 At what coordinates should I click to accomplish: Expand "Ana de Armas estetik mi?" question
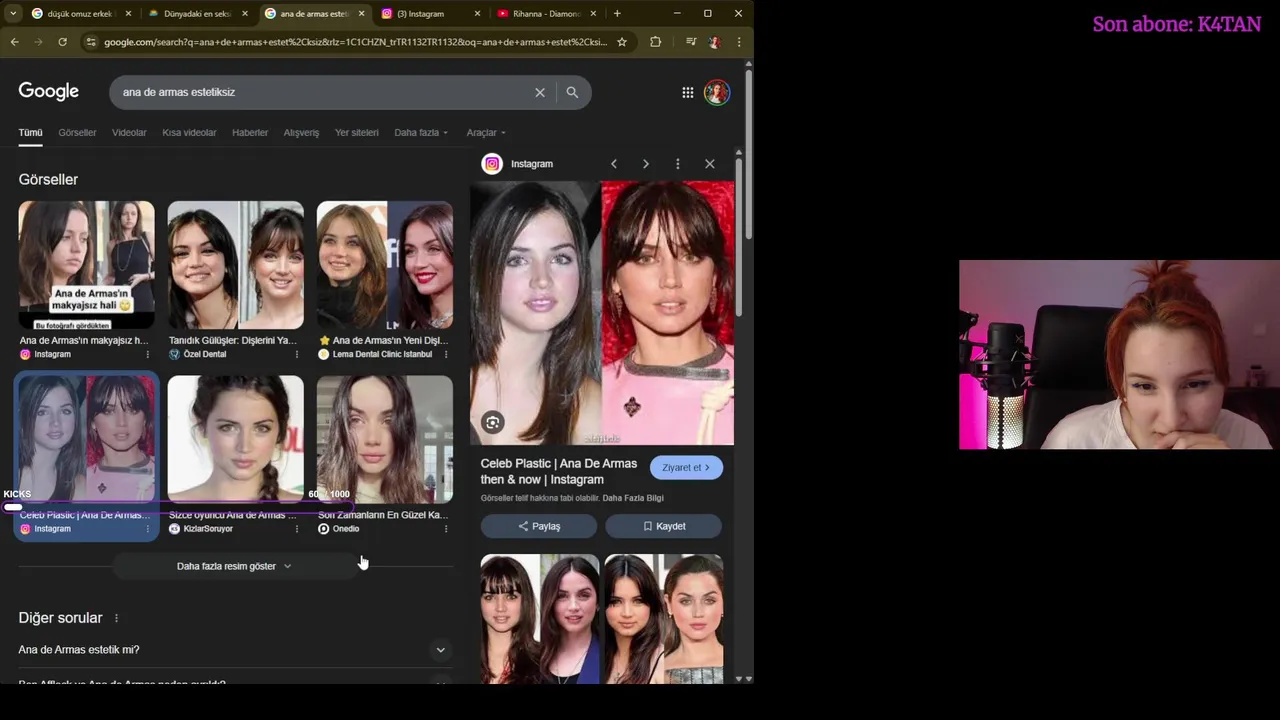coord(235,650)
